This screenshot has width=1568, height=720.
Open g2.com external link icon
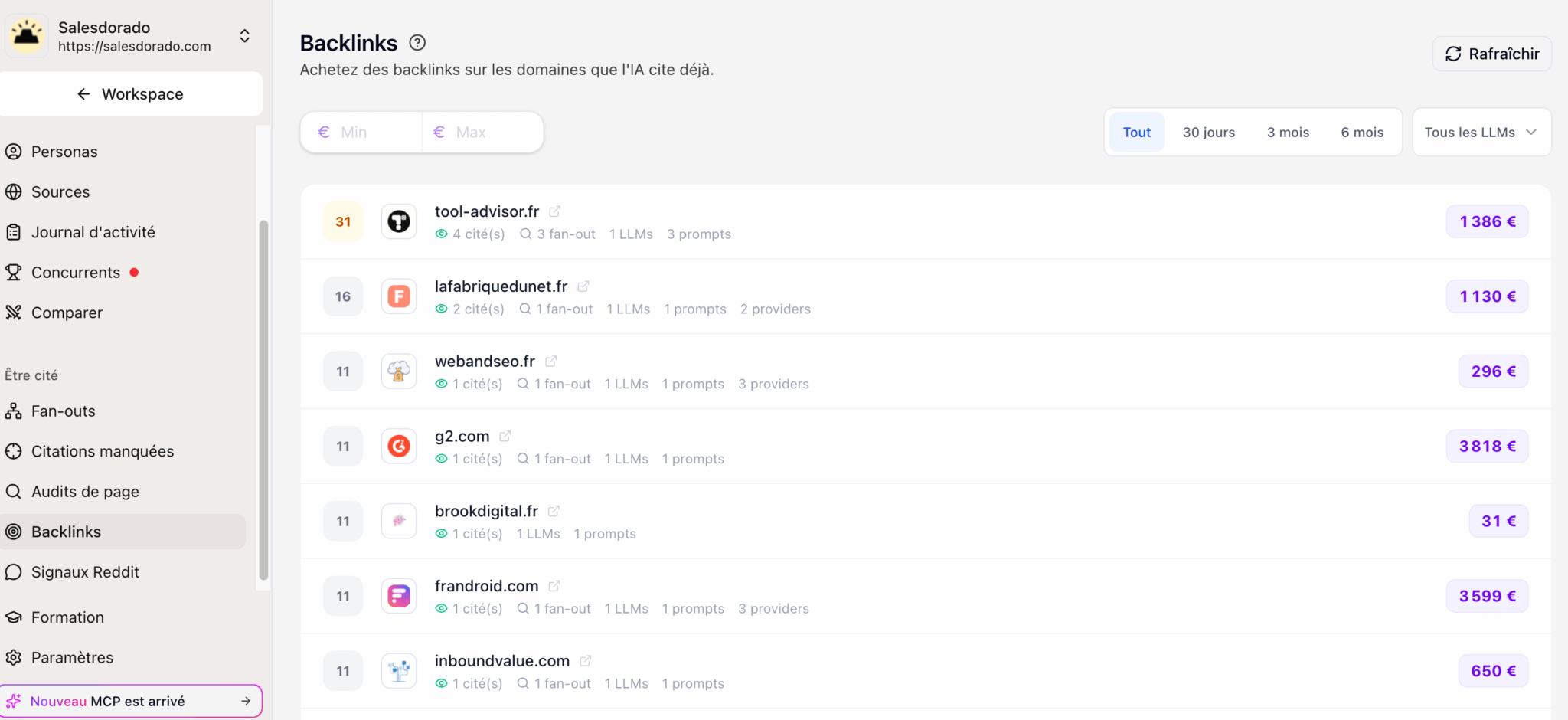(505, 437)
